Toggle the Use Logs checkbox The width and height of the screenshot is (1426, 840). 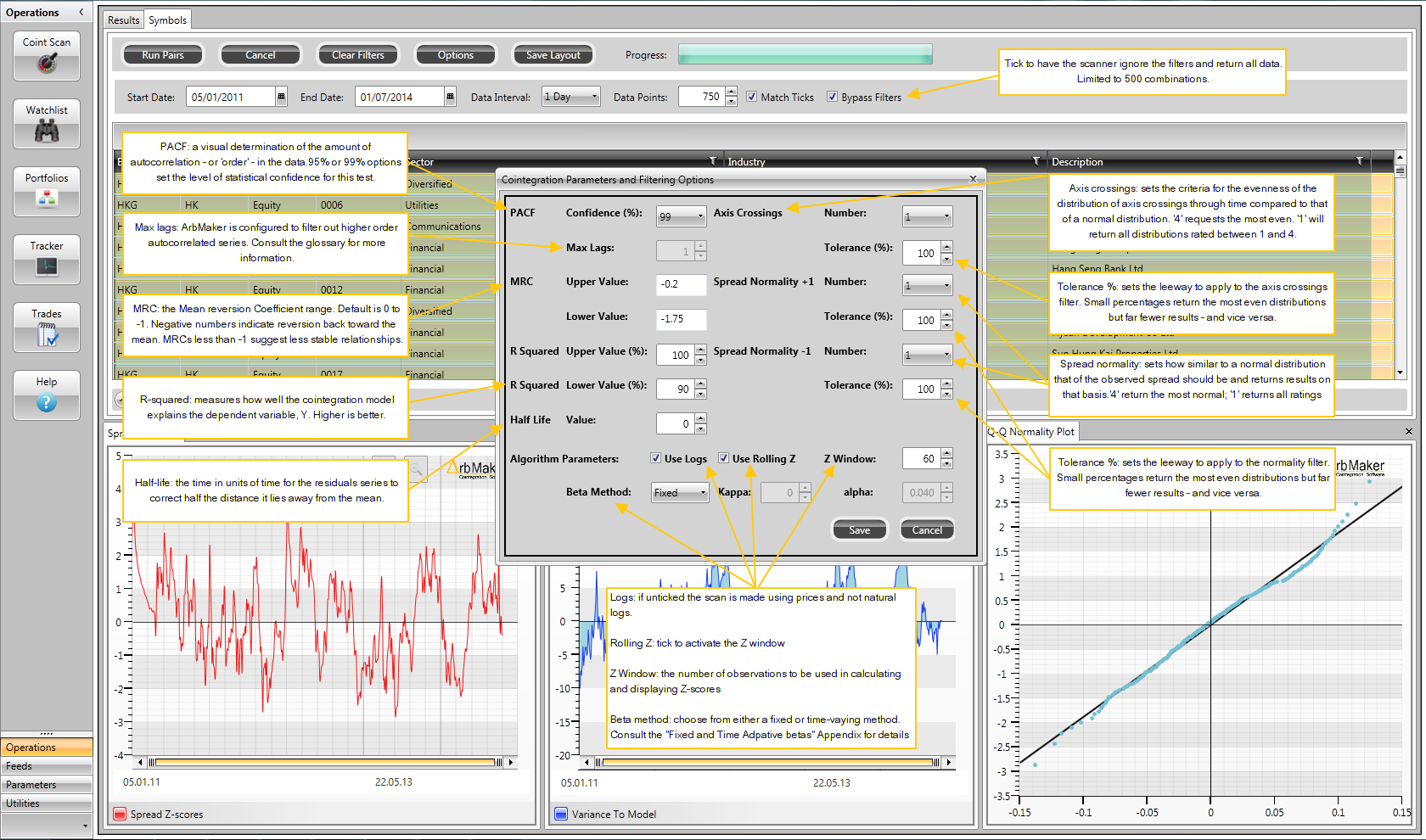(x=655, y=458)
